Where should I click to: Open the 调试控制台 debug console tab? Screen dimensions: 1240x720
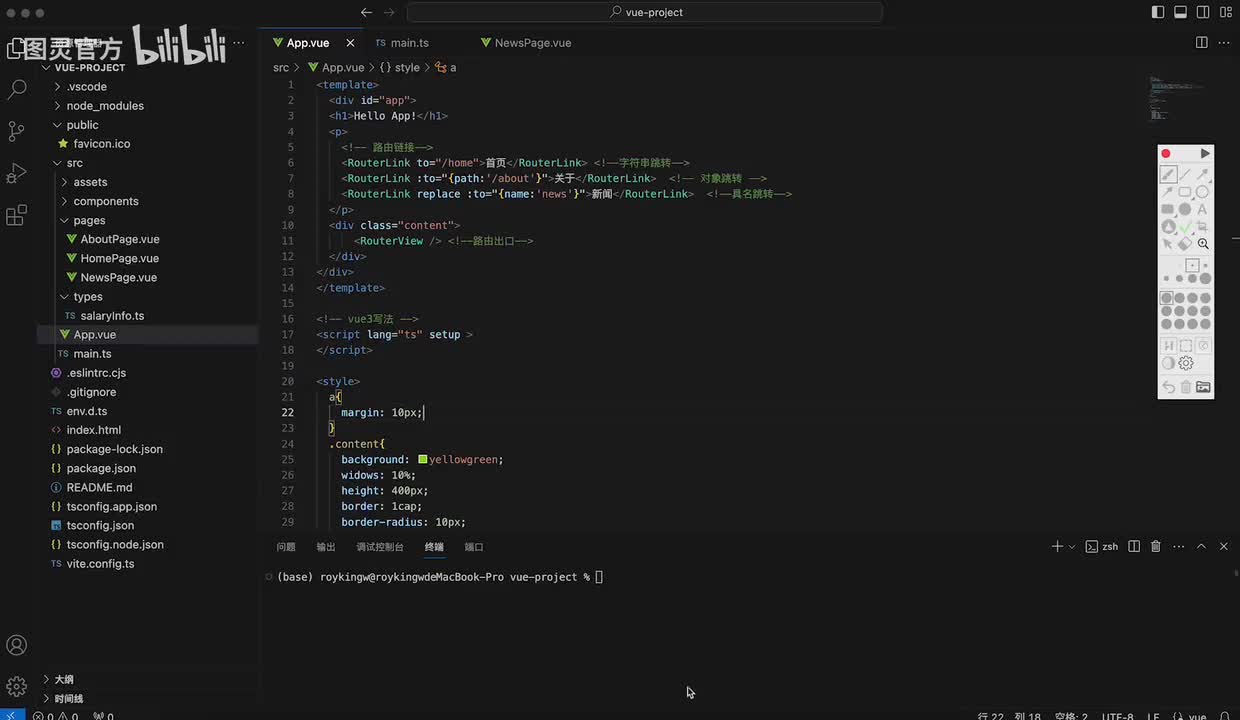380,547
